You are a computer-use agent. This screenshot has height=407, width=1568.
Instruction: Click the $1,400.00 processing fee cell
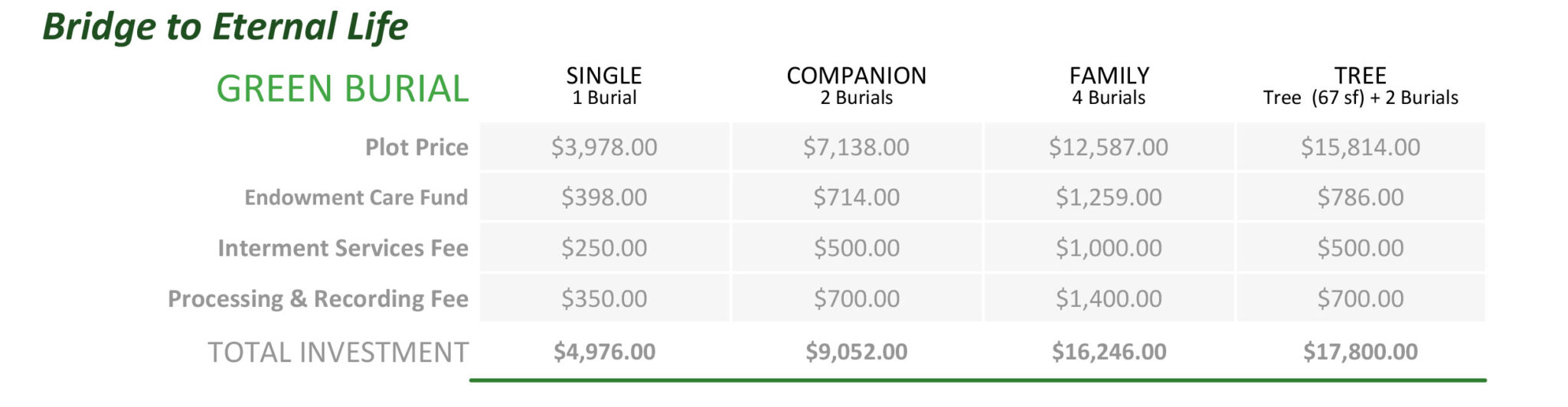1109,298
